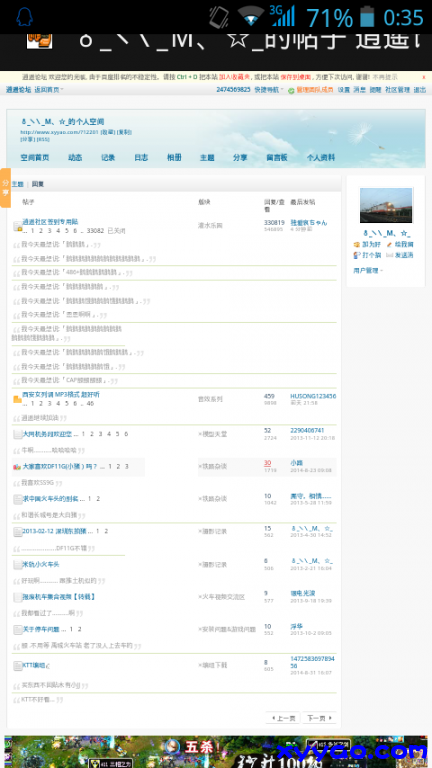Open the 主题 tab in space navigation

pos(207,158)
